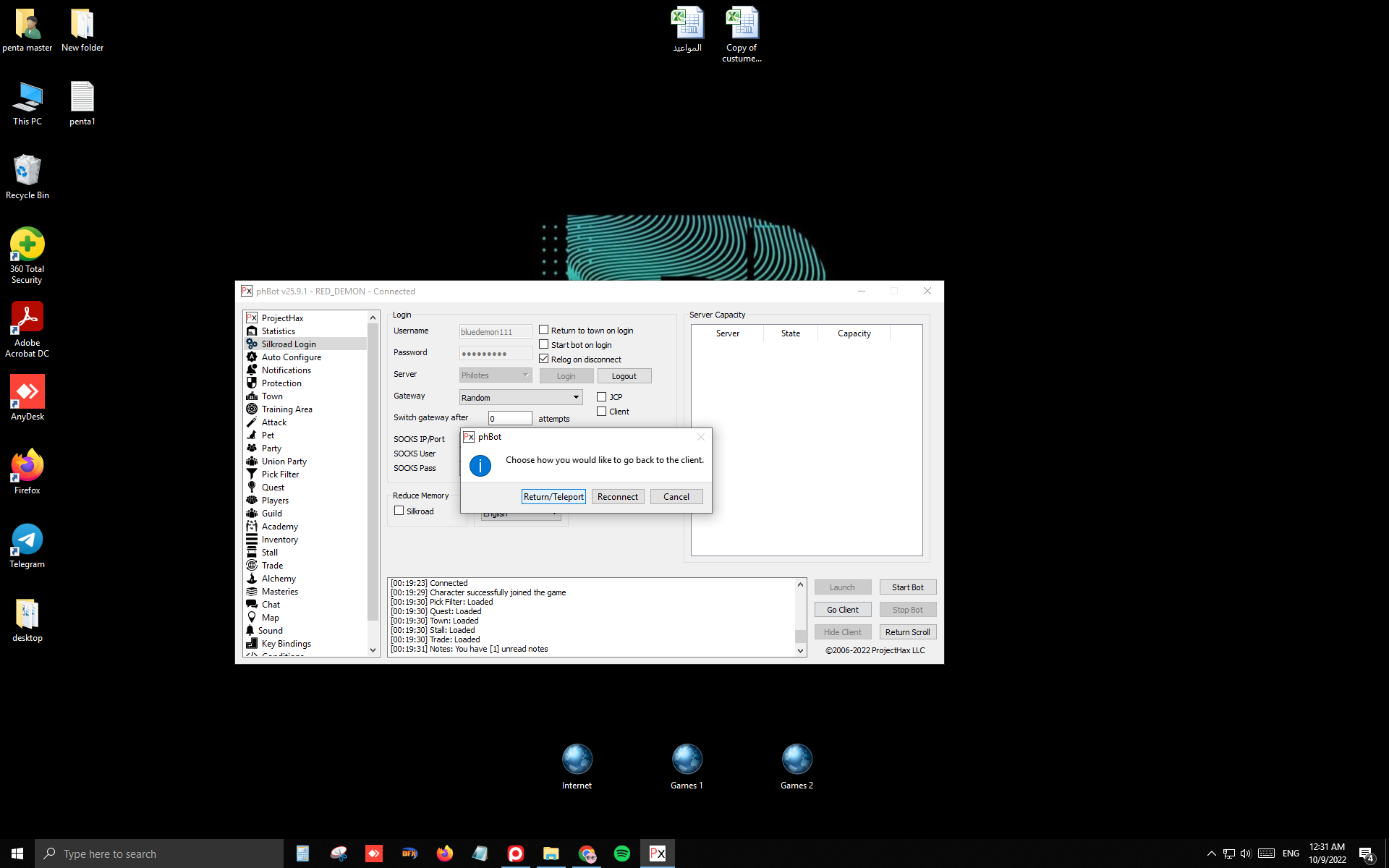Click the Start Bot button

click(907, 587)
